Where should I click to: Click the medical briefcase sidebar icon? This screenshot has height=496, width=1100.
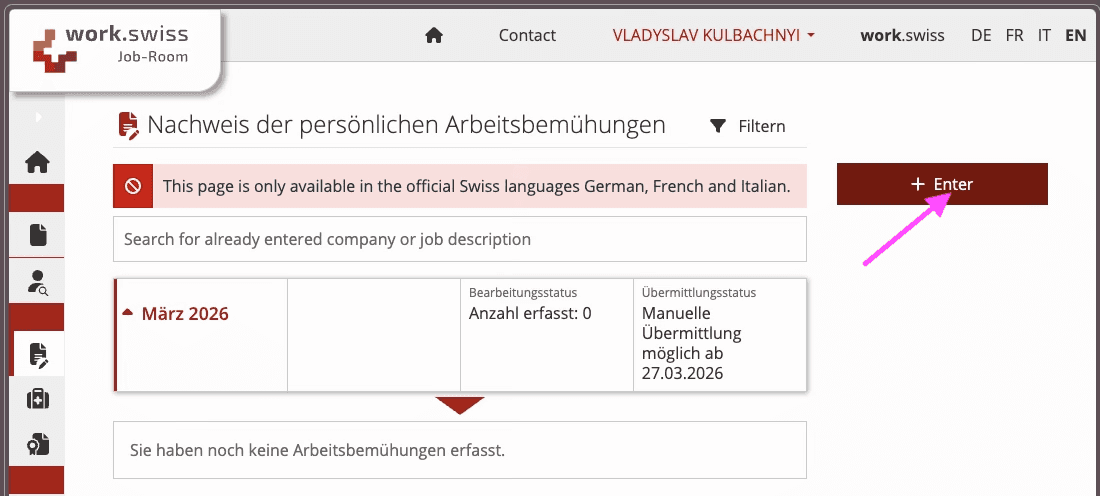click(x=37, y=399)
